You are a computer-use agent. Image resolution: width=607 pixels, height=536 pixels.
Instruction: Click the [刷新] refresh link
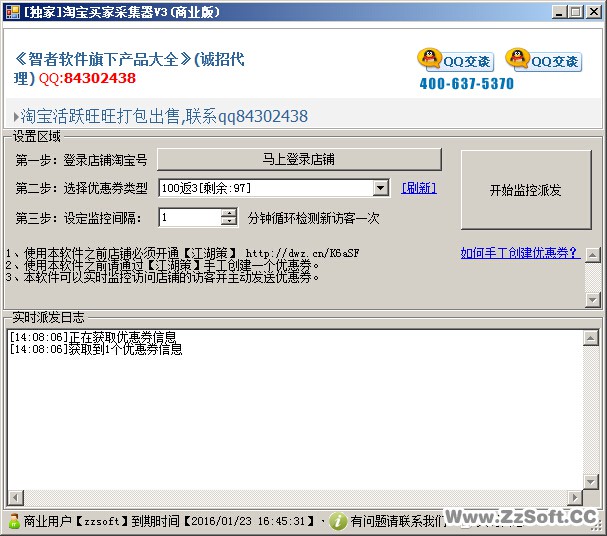click(x=419, y=188)
